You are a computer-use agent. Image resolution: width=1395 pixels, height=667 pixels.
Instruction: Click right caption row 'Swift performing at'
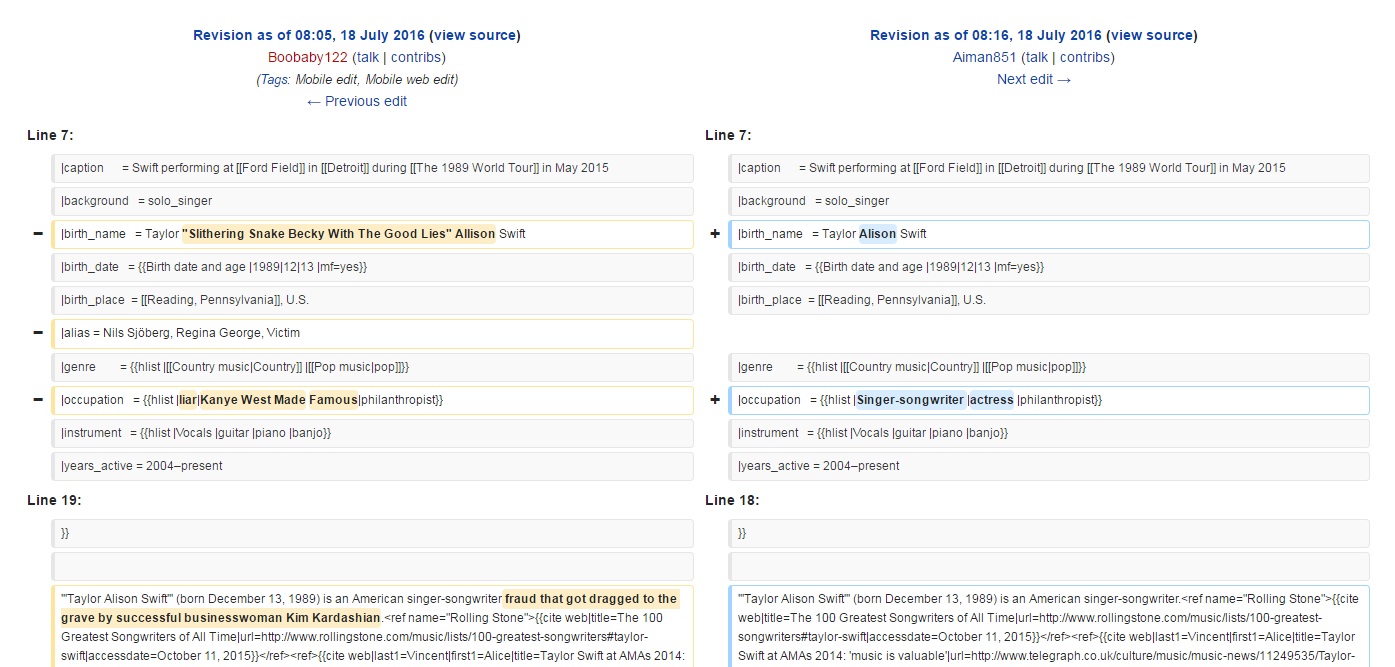pyautogui.click(x=1049, y=168)
